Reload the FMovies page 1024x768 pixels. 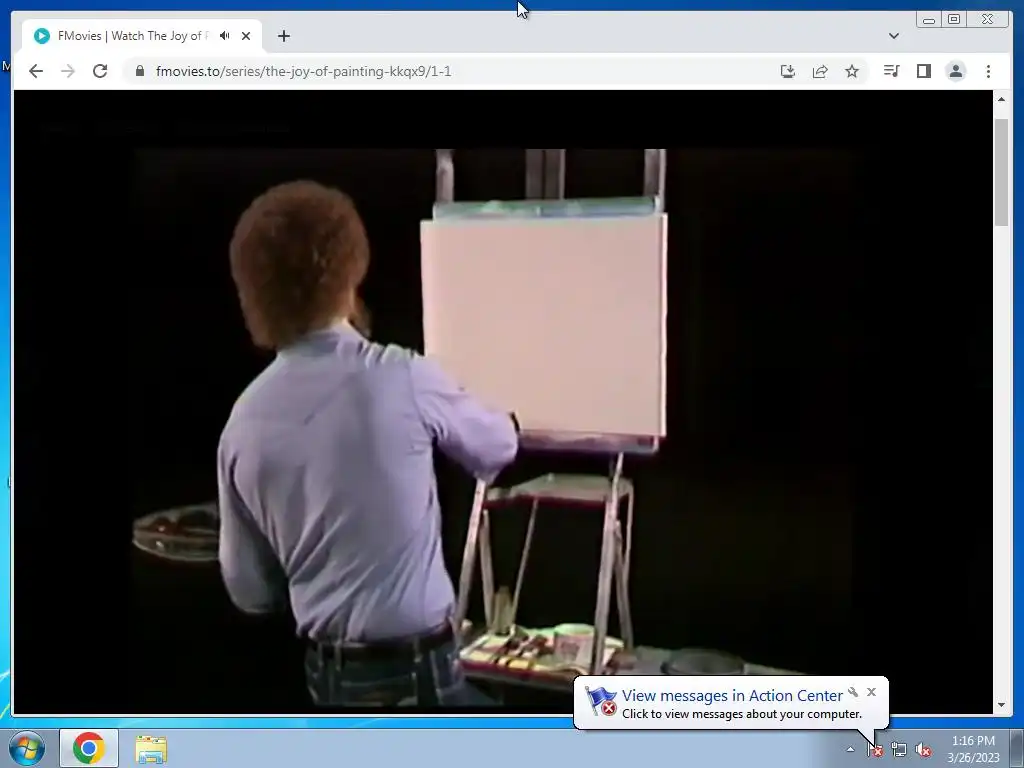pyautogui.click(x=100, y=71)
